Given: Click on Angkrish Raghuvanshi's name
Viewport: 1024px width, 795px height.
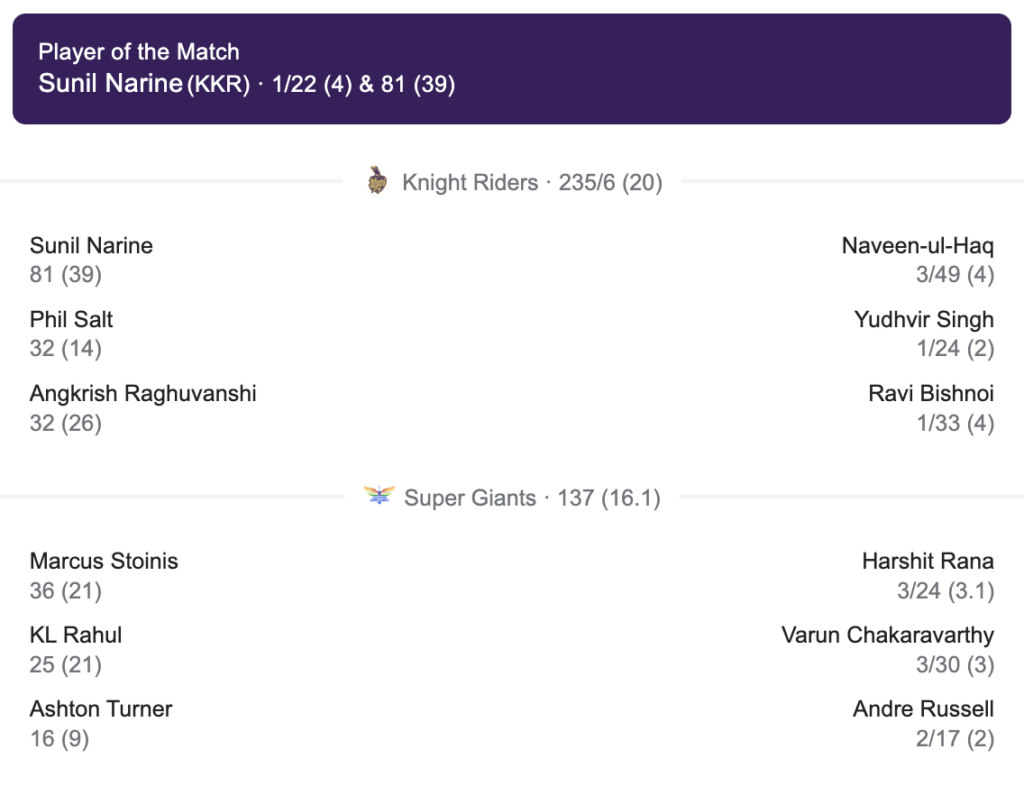Looking at the screenshot, I should (x=143, y=394).
